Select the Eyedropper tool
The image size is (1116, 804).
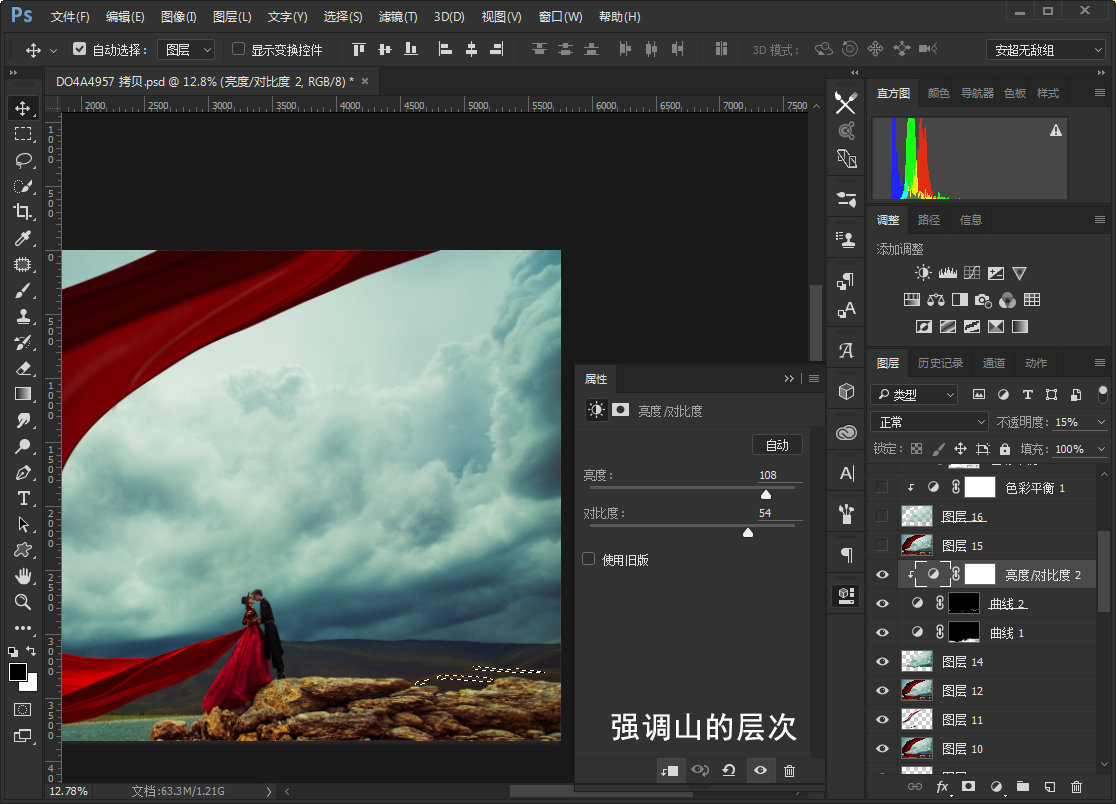click(x=23, y=238)
